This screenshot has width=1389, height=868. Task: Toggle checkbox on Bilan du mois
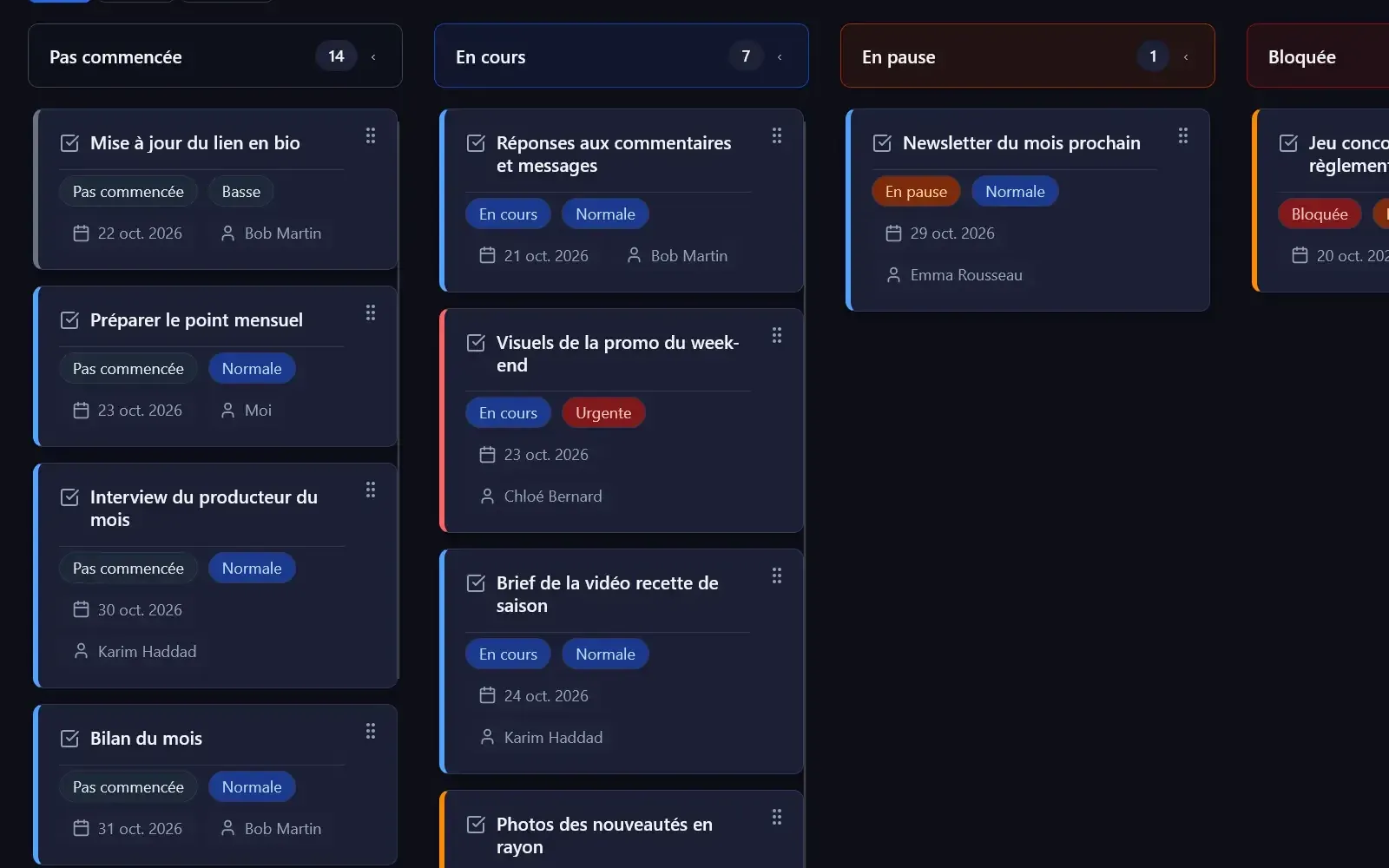point(69,739)
